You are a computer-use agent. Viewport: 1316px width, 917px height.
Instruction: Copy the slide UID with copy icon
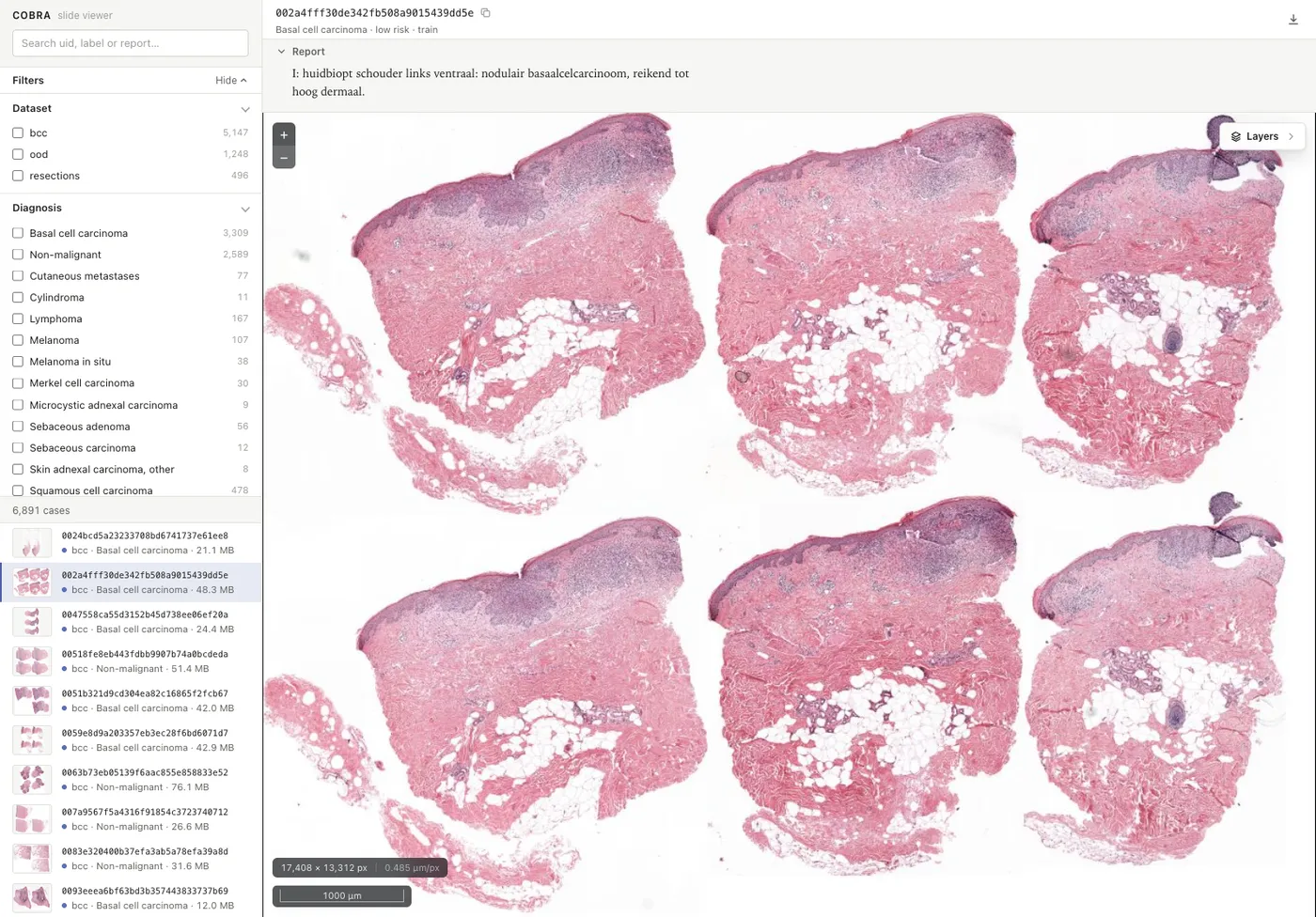(485, 13)
